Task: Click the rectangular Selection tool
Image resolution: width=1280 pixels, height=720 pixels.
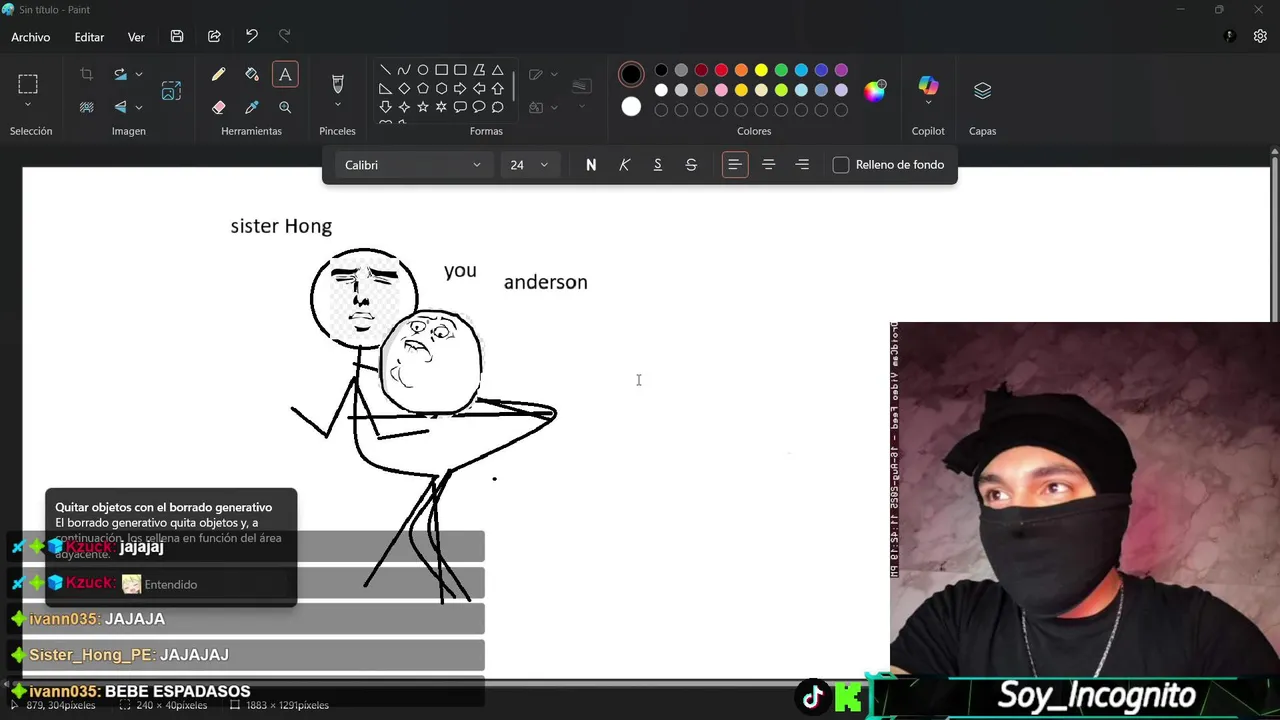Action: tap(28, 84)
